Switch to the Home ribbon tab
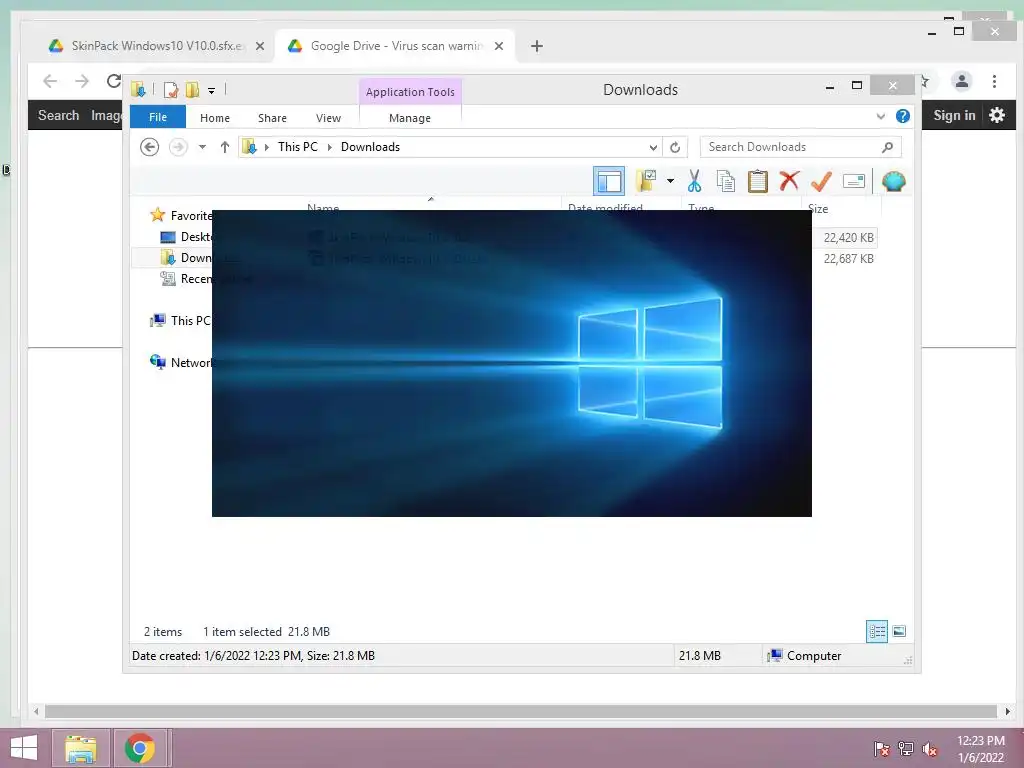This screenshot has width=1024, height=768. pos(215,118)
